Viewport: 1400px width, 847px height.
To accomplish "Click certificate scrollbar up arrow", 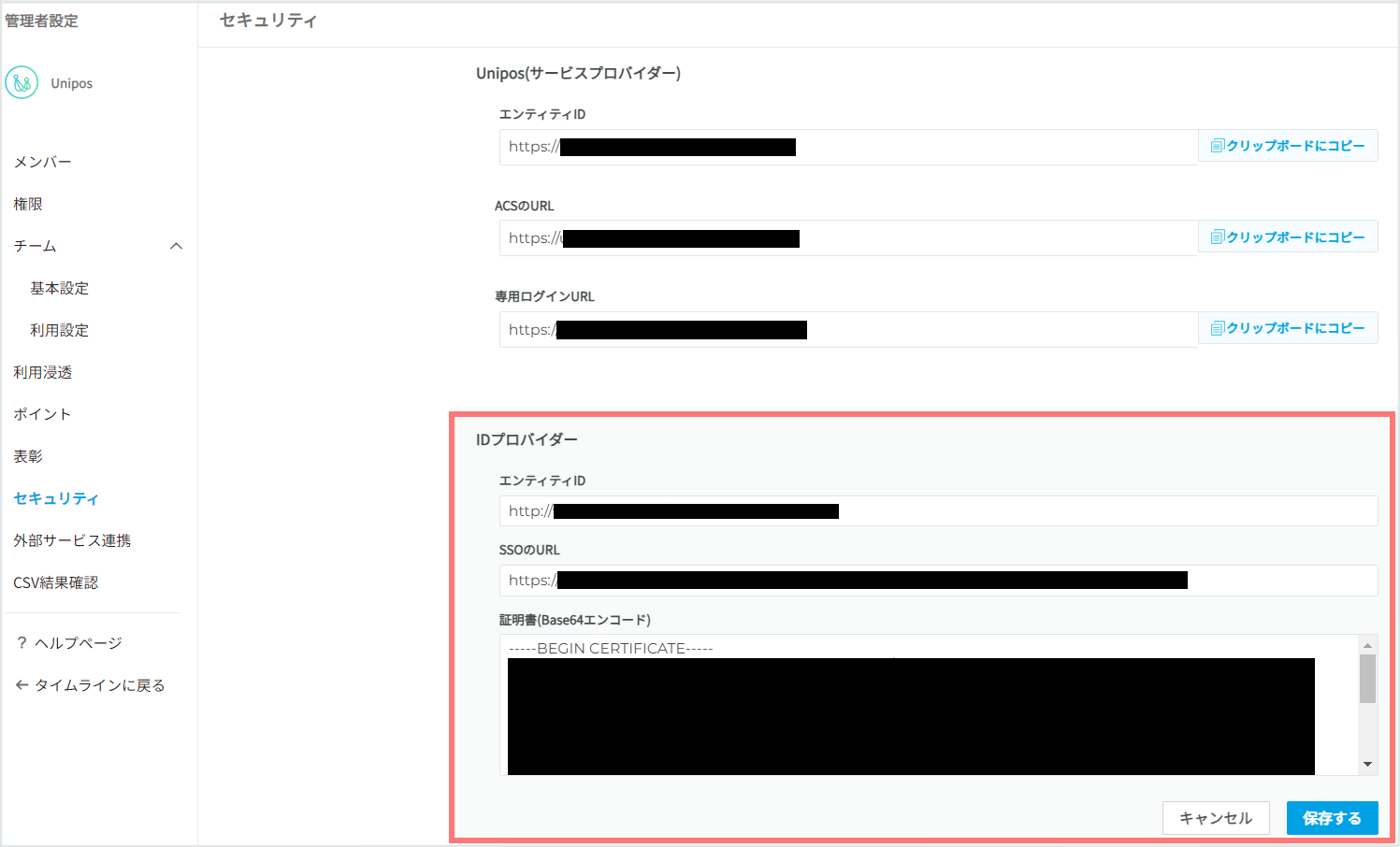I will click(x=1367, y=645).
